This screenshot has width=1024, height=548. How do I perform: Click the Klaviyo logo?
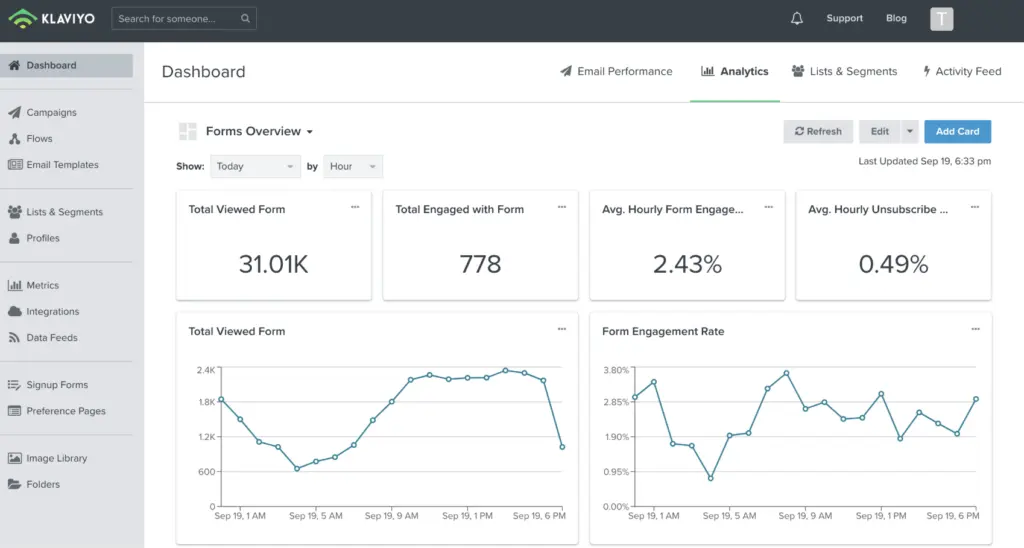51,18
